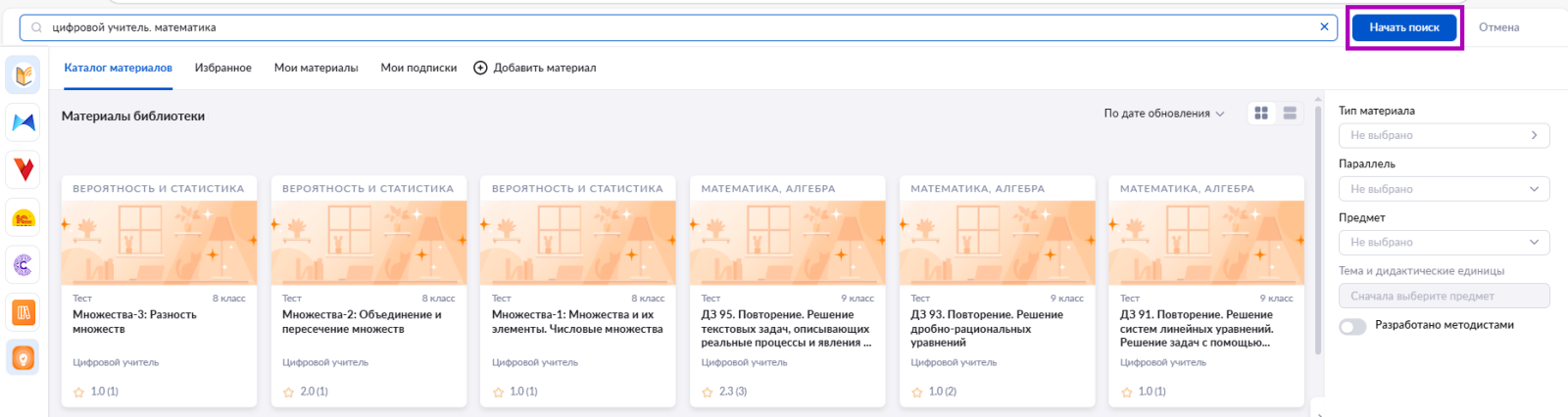Click the Тема и дидактические единицы field

click(x=1444, y=296)
